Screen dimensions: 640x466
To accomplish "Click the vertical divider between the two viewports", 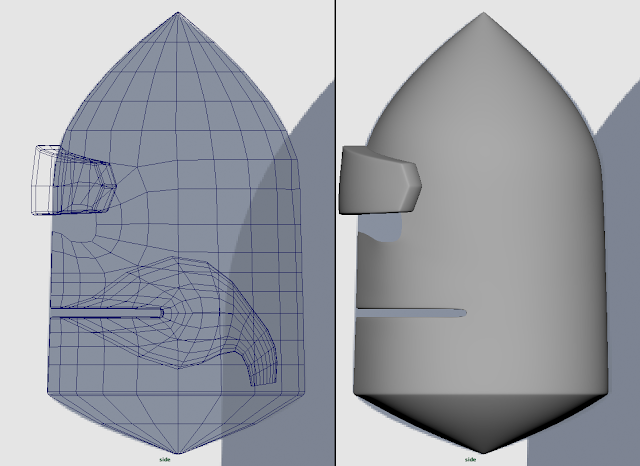I will coord(336,233).
